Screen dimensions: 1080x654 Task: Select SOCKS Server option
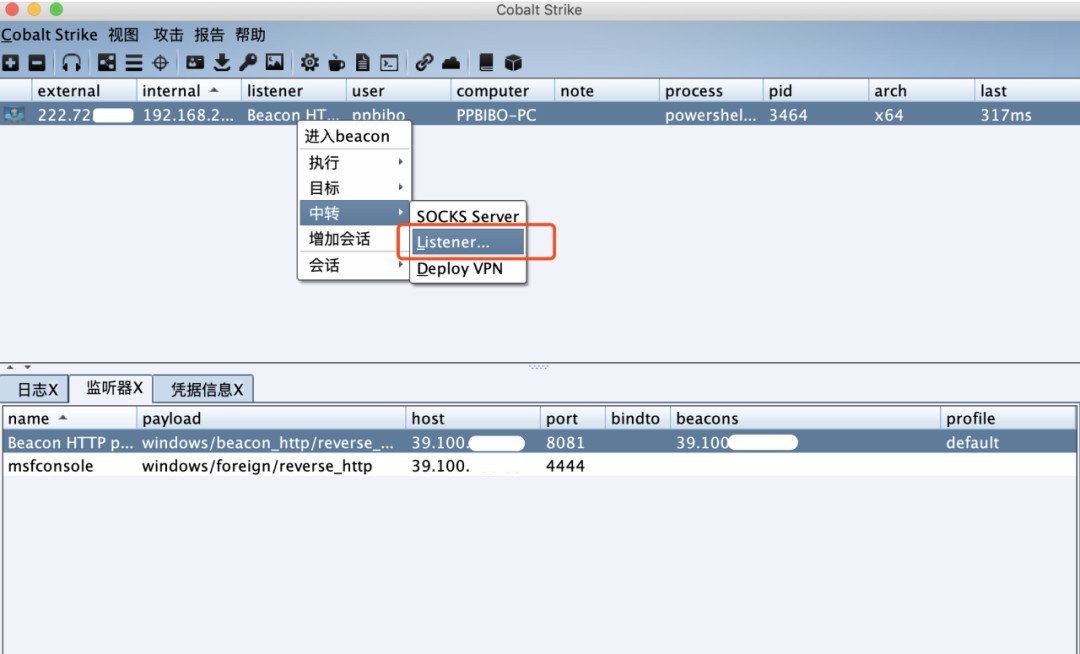(x=468, y=216)
